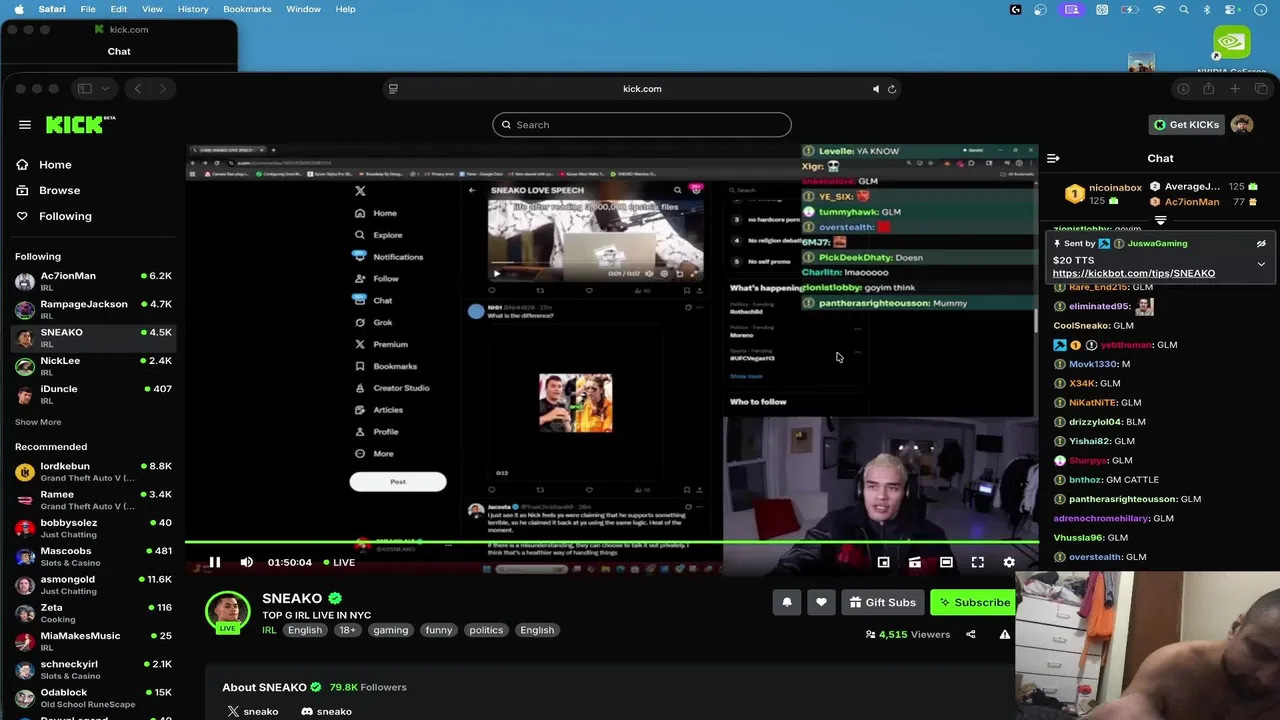
Task: Expand pinned message chevron
Action: (1261, 264)
